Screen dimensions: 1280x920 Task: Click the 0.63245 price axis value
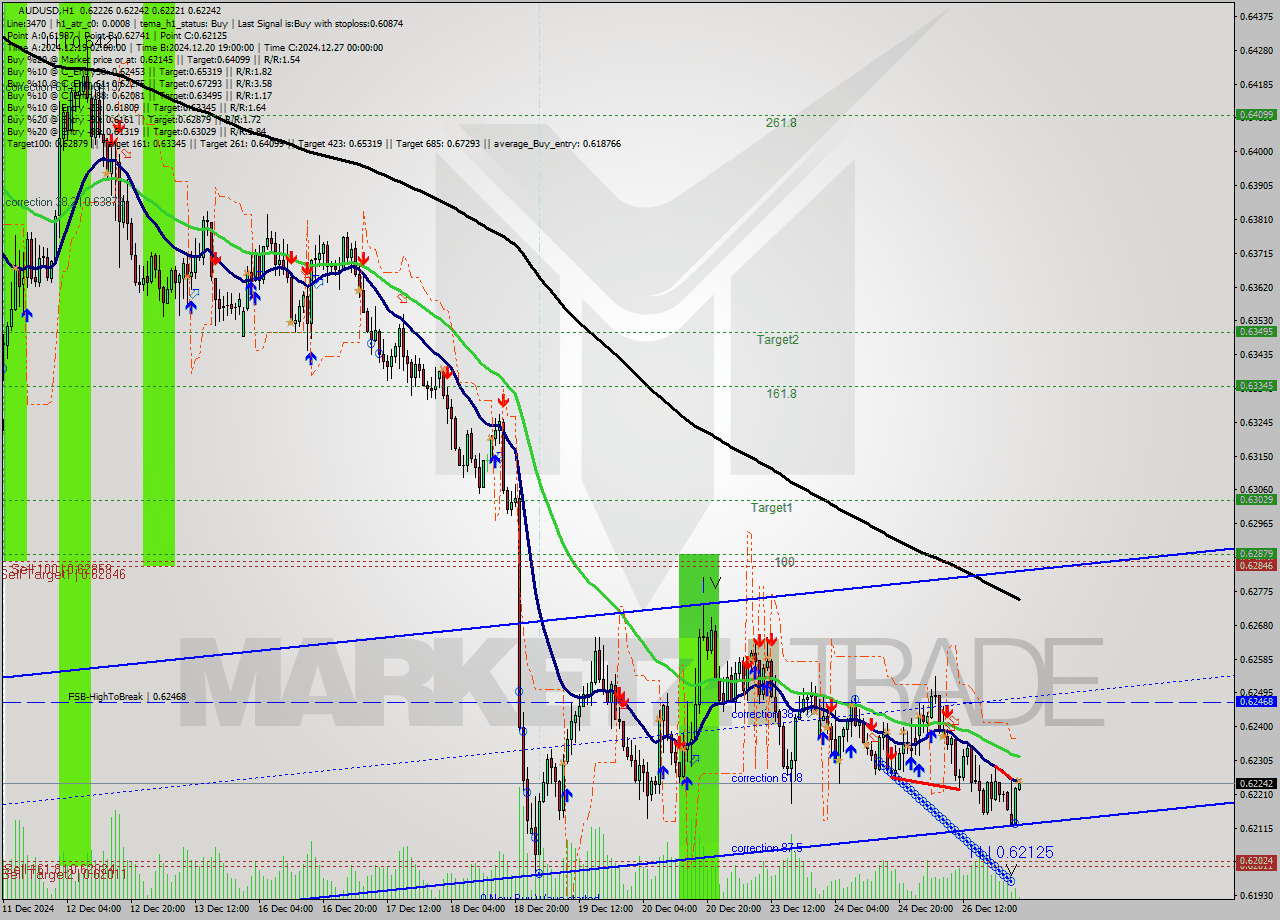[1255, 422]
